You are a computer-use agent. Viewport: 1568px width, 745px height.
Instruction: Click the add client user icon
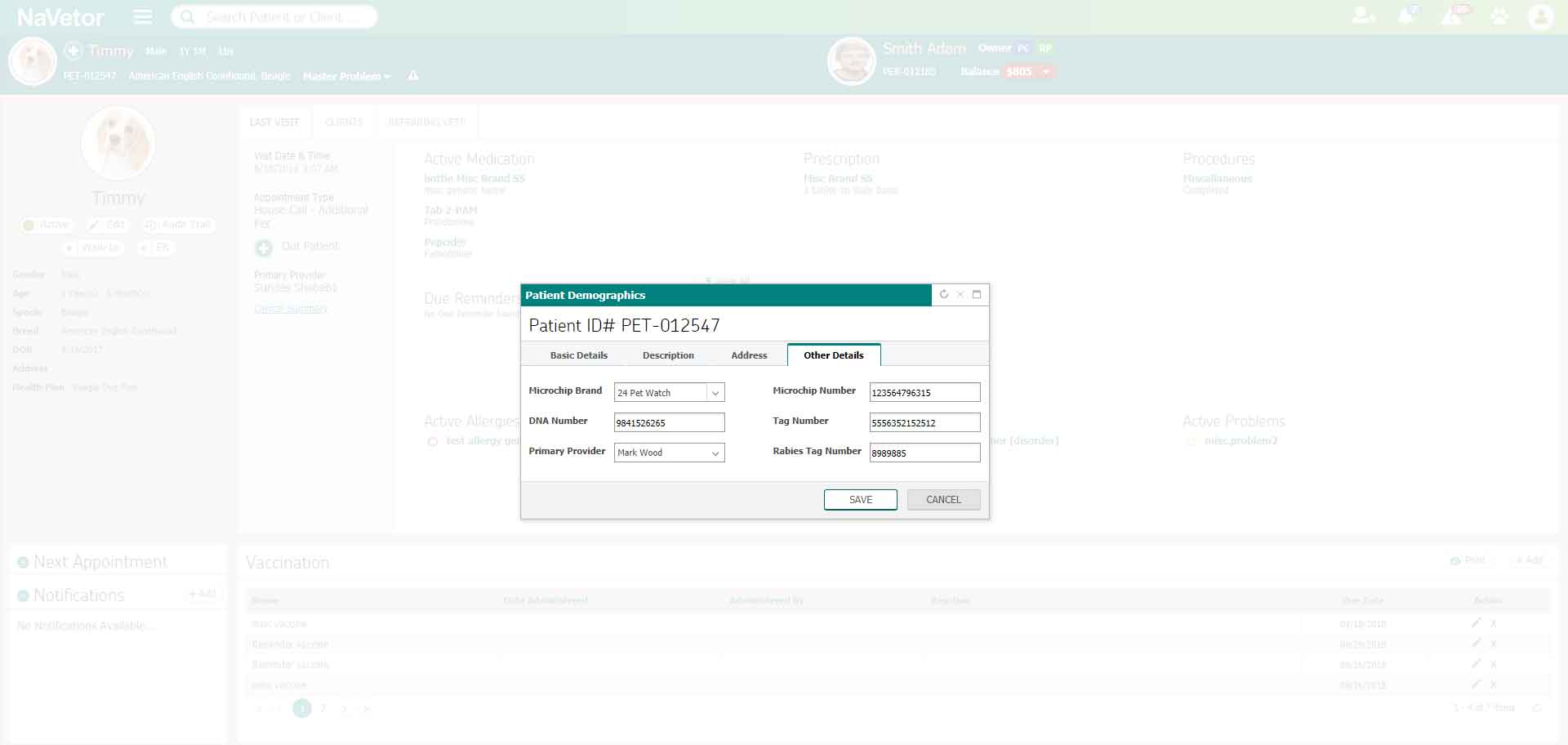[1363, 16]
